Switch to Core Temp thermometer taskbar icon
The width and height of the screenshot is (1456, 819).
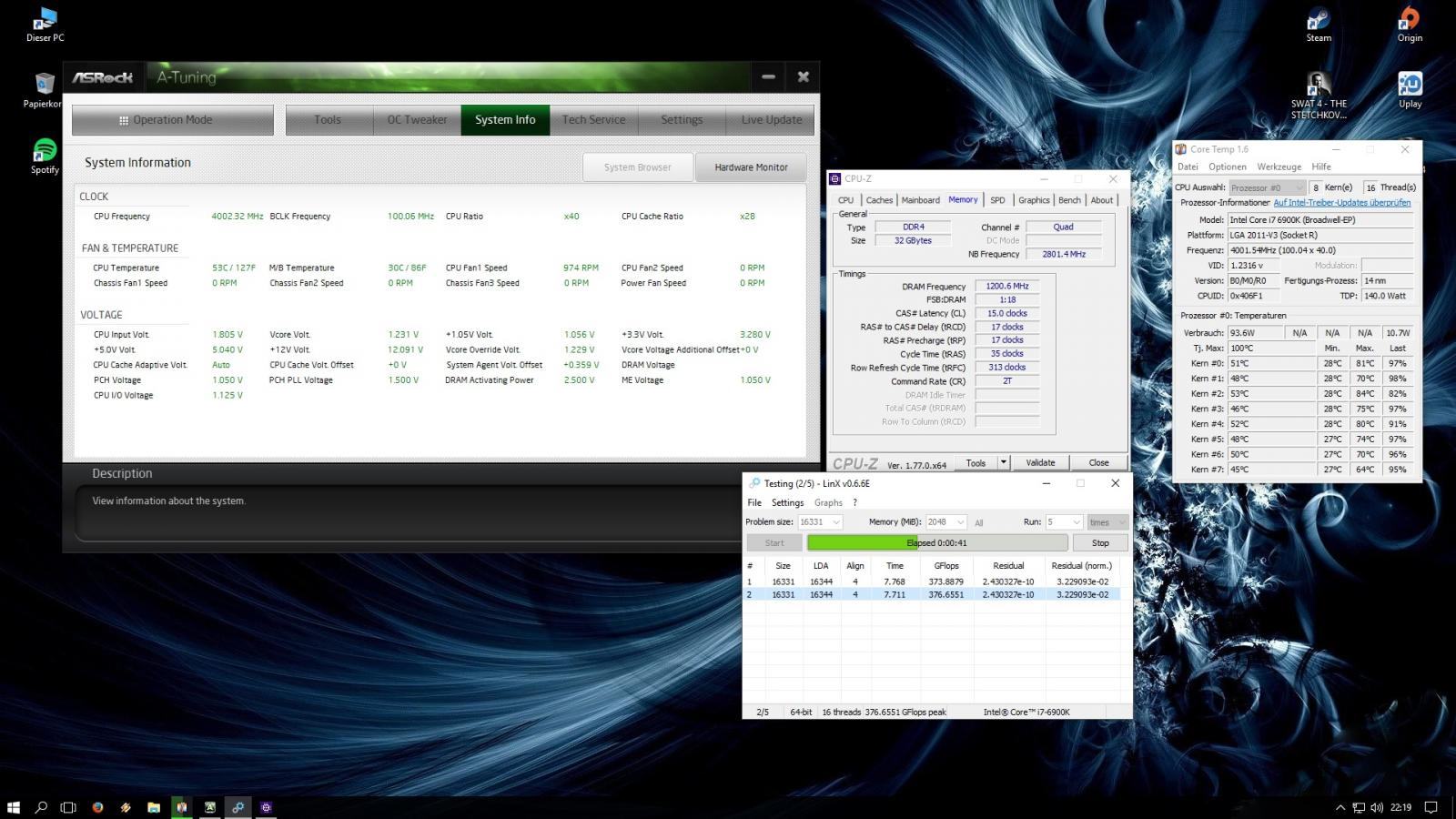(182, 807)
